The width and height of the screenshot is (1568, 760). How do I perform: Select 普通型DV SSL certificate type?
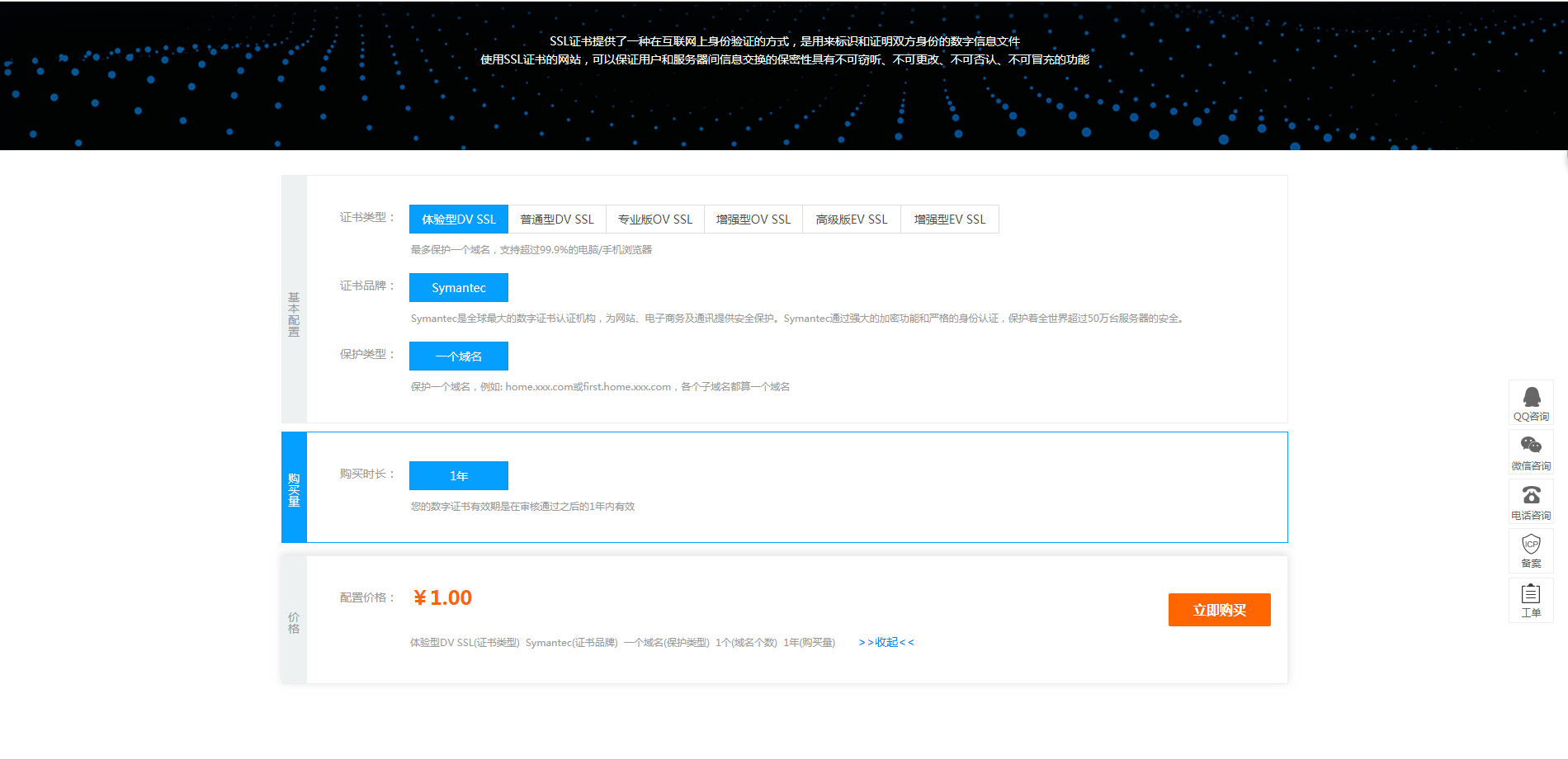(x=556, y=219)
